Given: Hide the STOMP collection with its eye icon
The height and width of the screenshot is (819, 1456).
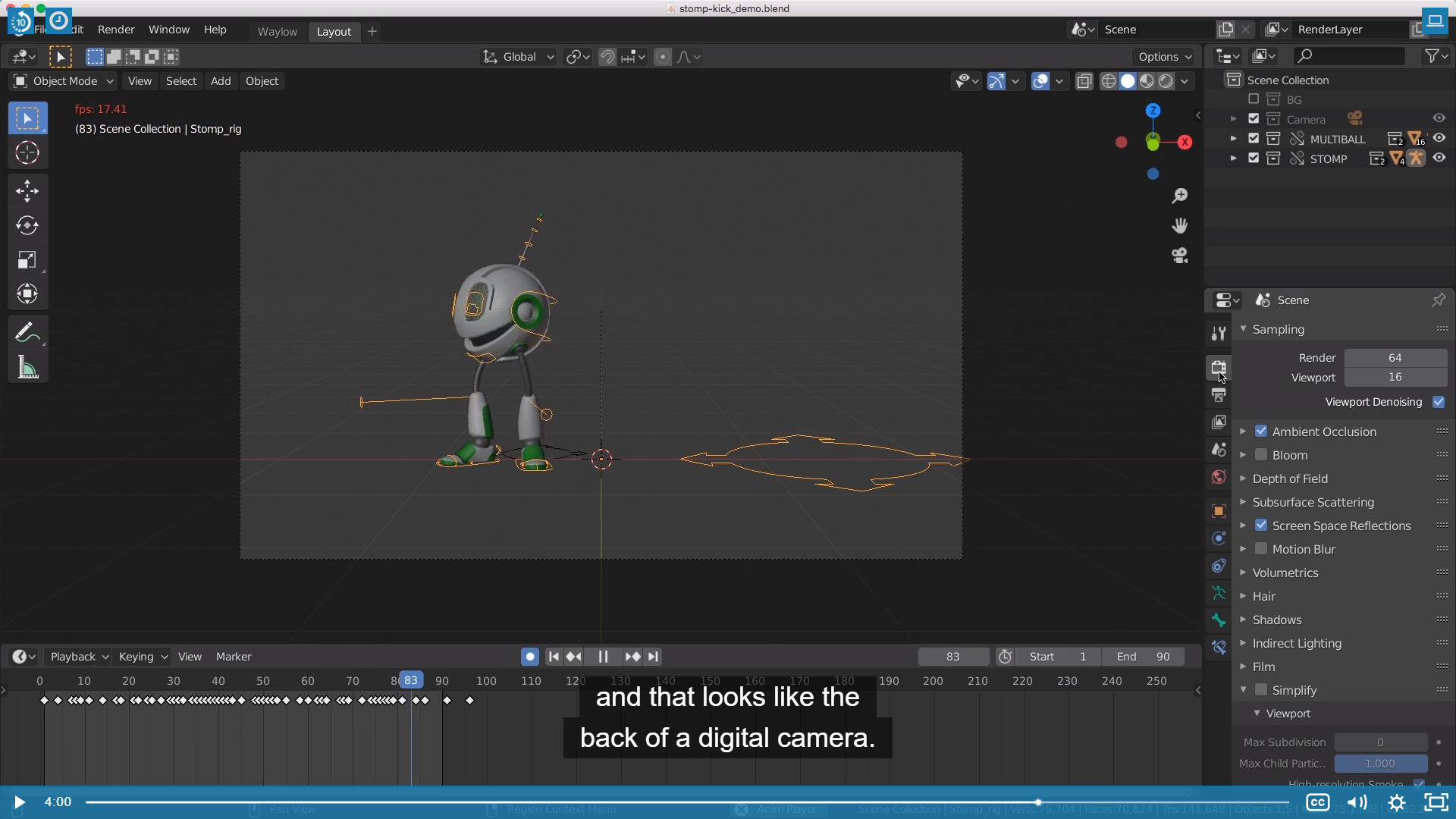Looking at the screenshot, I should tap(1439, 158).
